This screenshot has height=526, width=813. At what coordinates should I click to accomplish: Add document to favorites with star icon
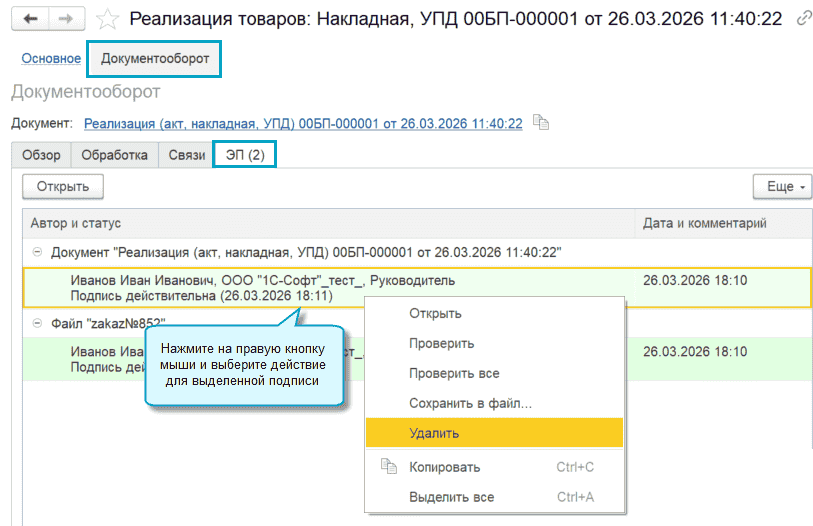tap(107, 19)
